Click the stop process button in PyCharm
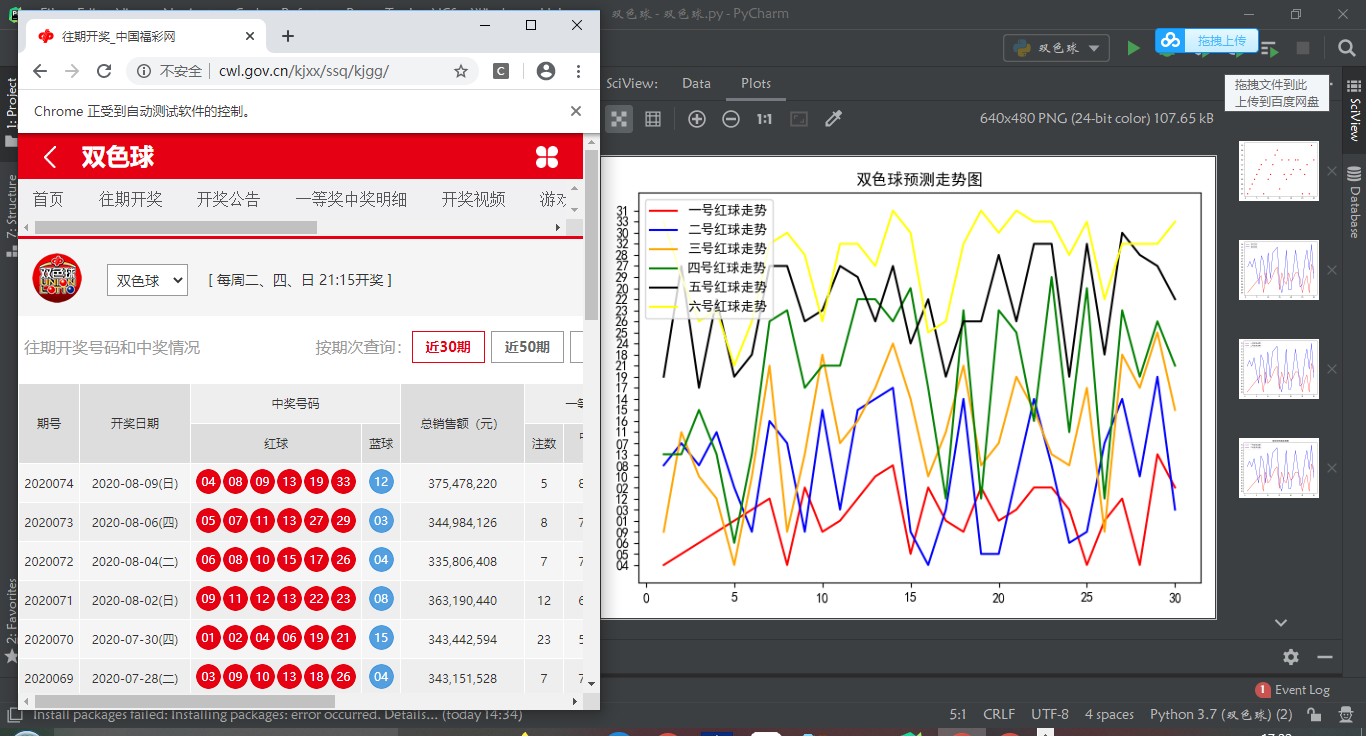The image size is (1366, 736). (1303, 48)
